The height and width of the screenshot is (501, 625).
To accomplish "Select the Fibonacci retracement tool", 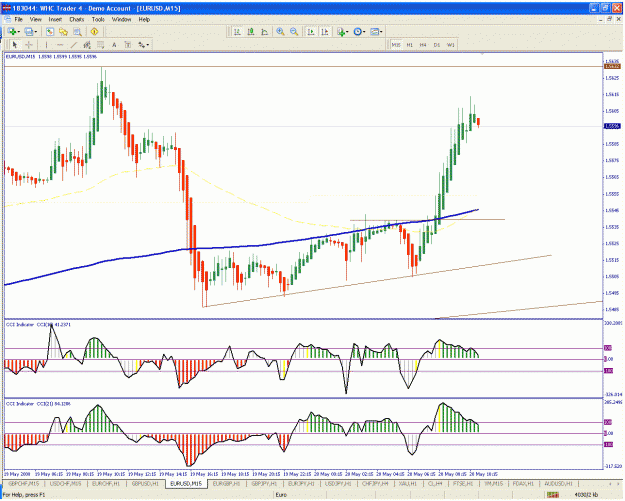I will (x=100, y=45).
